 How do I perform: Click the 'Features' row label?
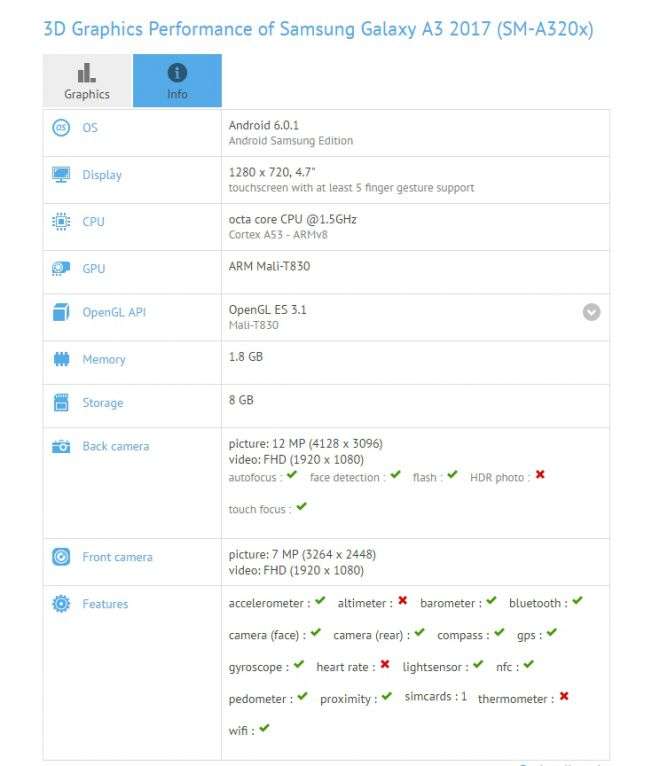coord(105,604)
